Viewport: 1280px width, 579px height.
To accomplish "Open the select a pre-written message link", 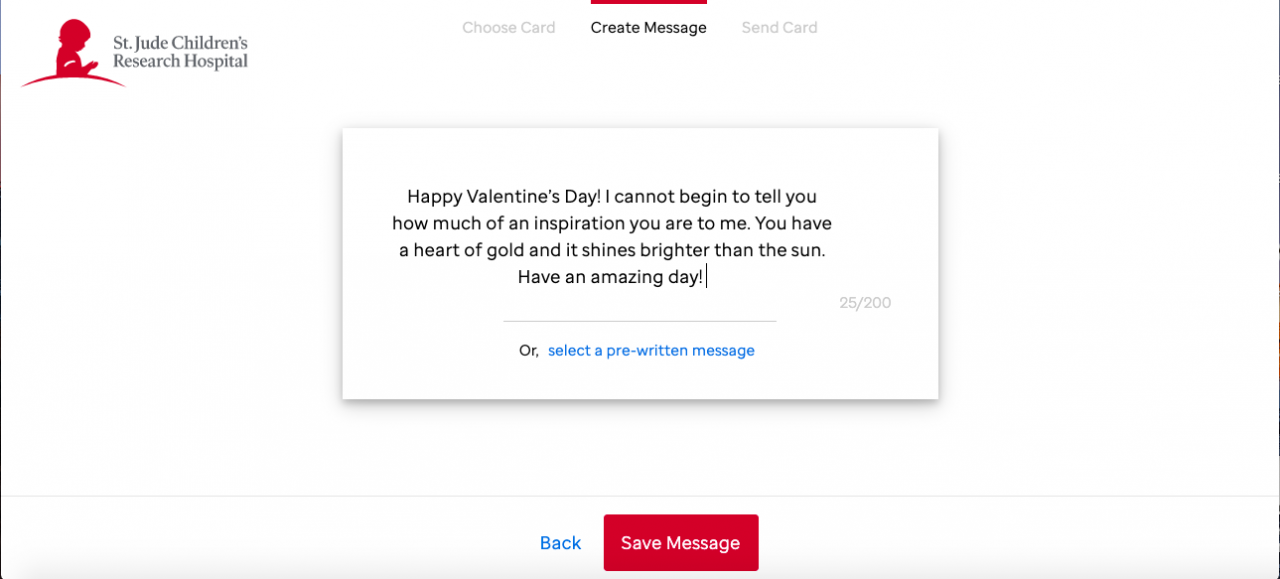I will [x=651, y=351].
